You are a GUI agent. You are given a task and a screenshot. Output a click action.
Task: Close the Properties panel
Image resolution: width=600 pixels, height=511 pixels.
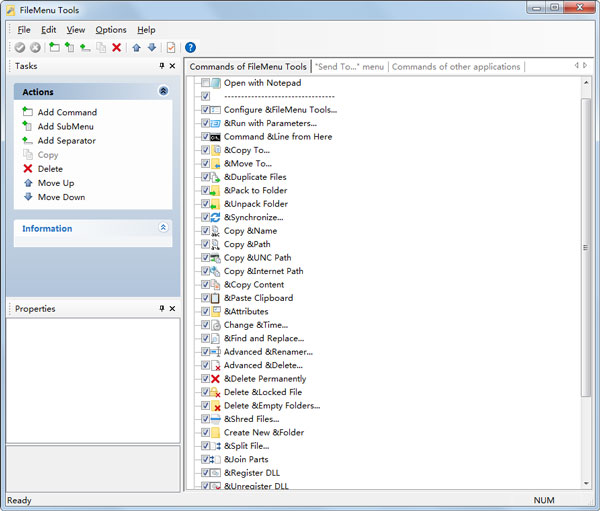(172, 308)
